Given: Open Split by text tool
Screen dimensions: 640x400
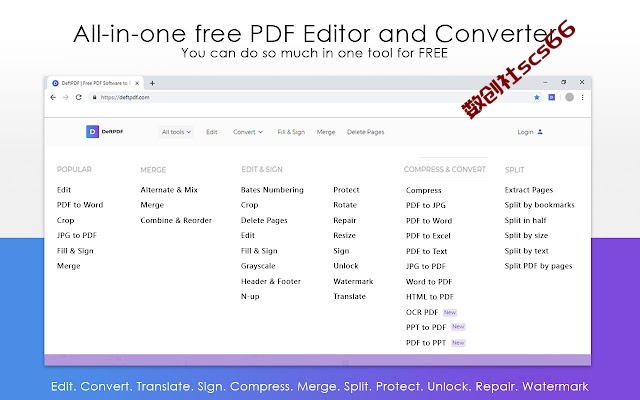Looking at the screenshot, I should pos(527,251).
